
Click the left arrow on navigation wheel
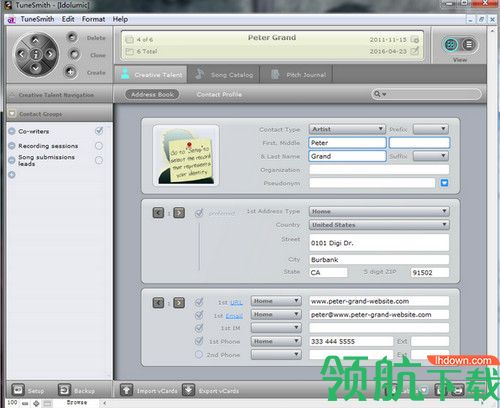click(21, 54)
